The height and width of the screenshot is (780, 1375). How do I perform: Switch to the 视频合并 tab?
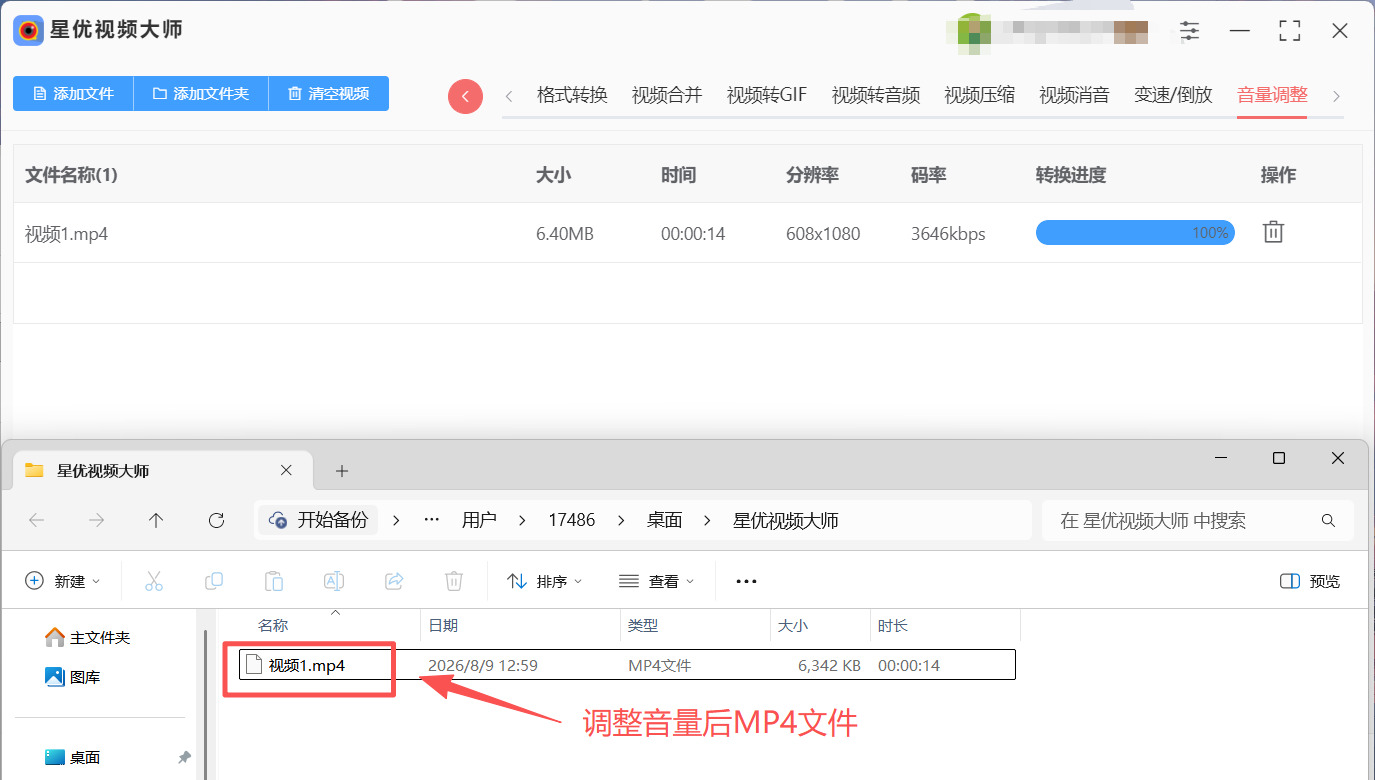pyautogui.click(x=667, y=96)
